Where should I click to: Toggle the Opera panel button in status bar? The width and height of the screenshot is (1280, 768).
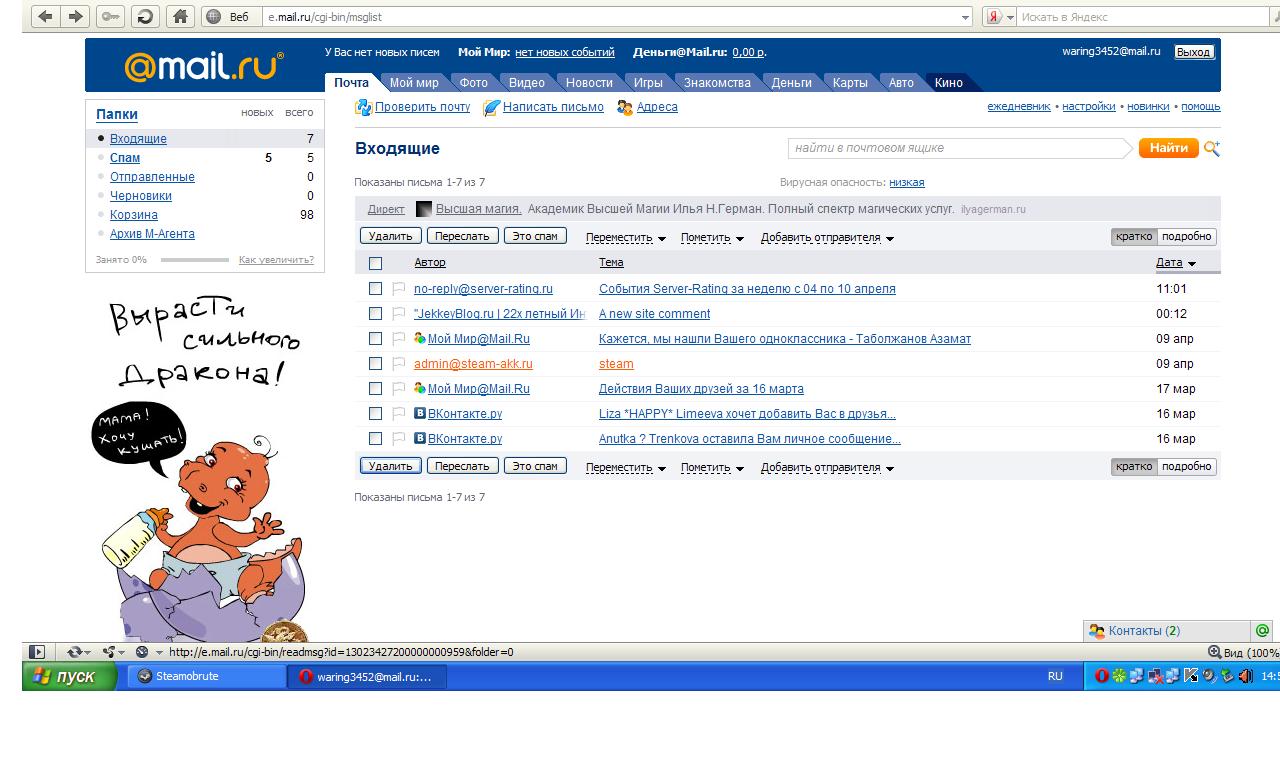37,652
